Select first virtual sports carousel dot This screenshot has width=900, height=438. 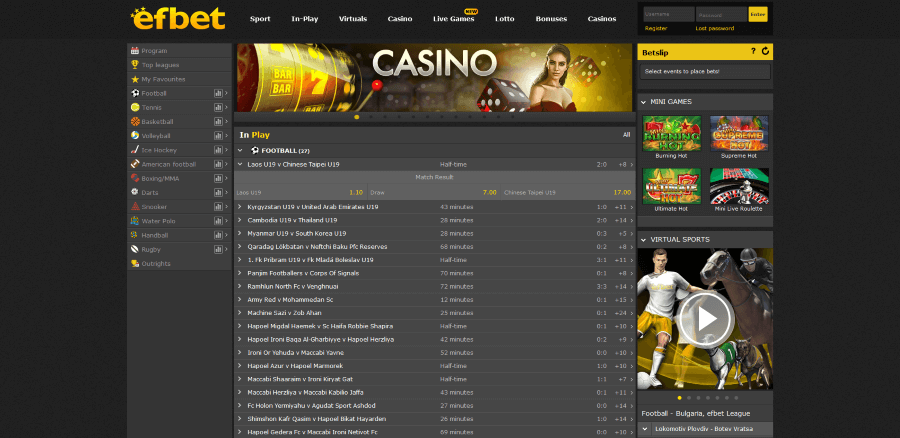coord(680,397)
